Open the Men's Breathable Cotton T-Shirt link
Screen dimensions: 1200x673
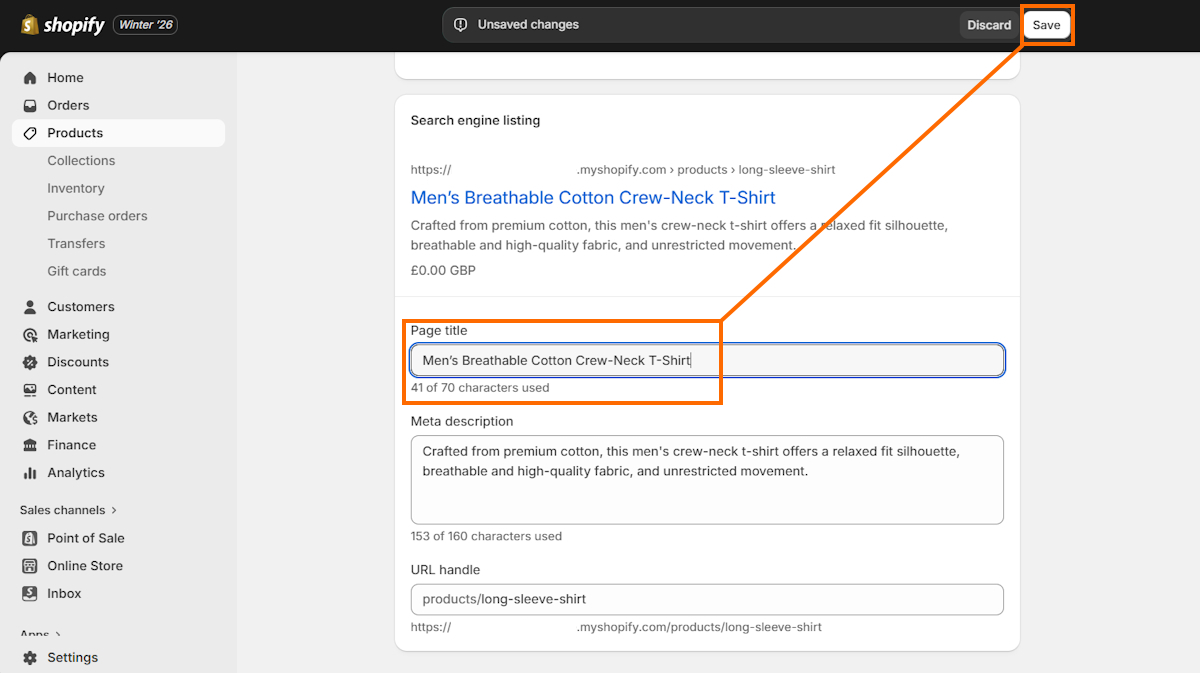[593, 197]
